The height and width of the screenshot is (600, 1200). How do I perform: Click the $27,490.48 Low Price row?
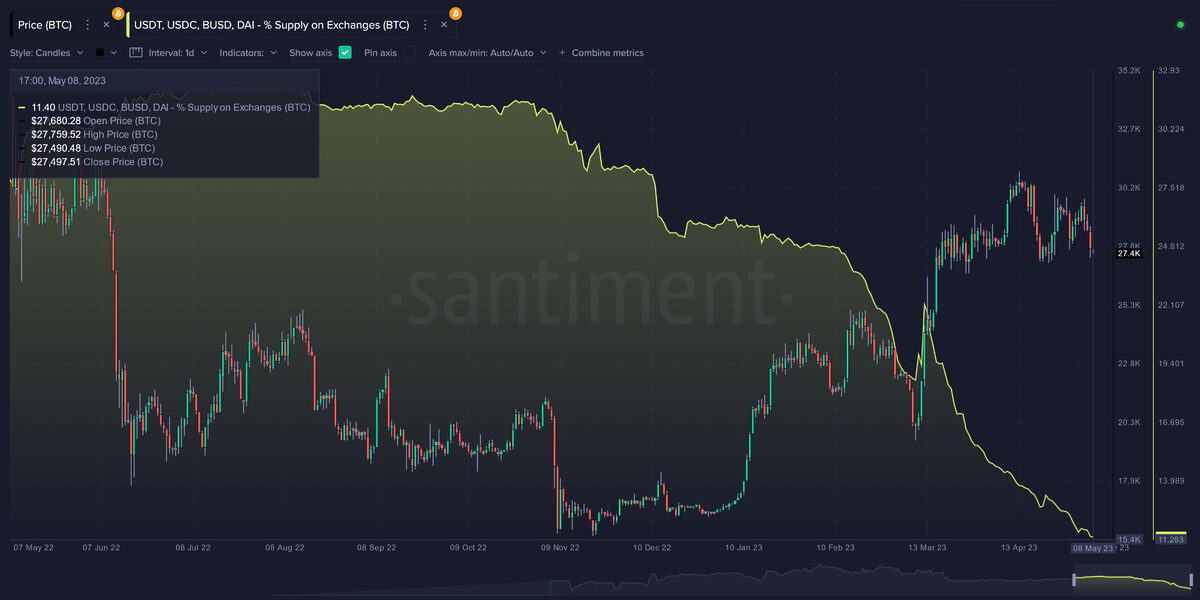93,148
